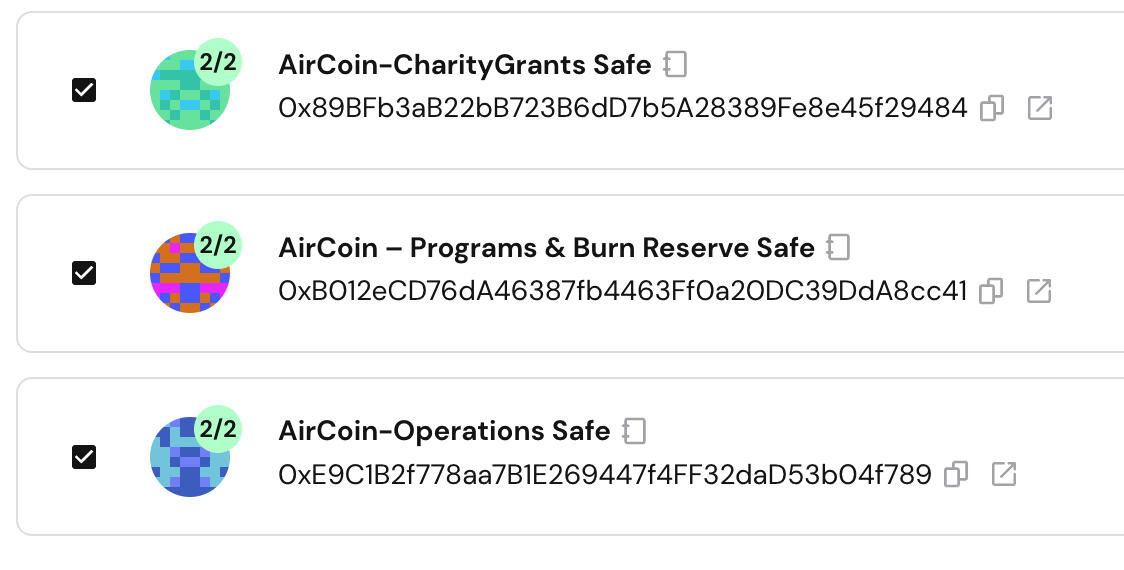Copy the AirCoin-Operations Safe address
The height and width of the screenshot is (570, 1124).
tap(956, 474)
